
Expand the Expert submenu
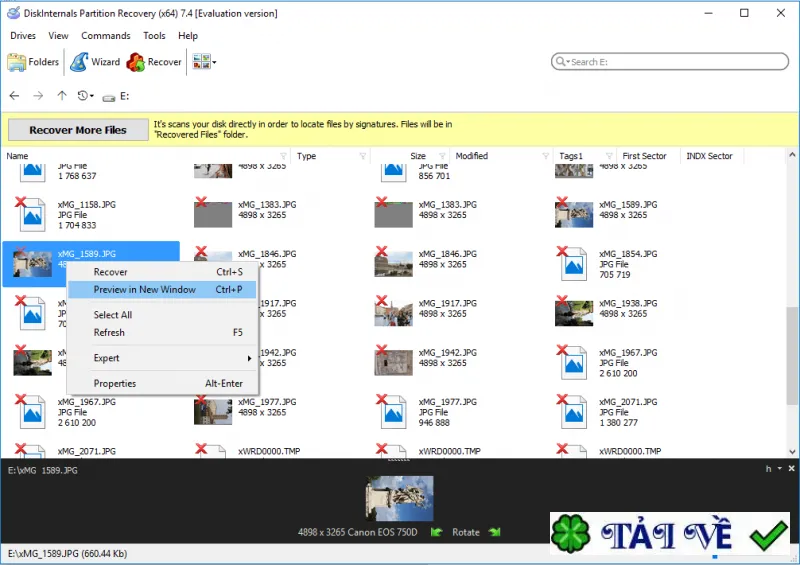(x=162, y=358)
